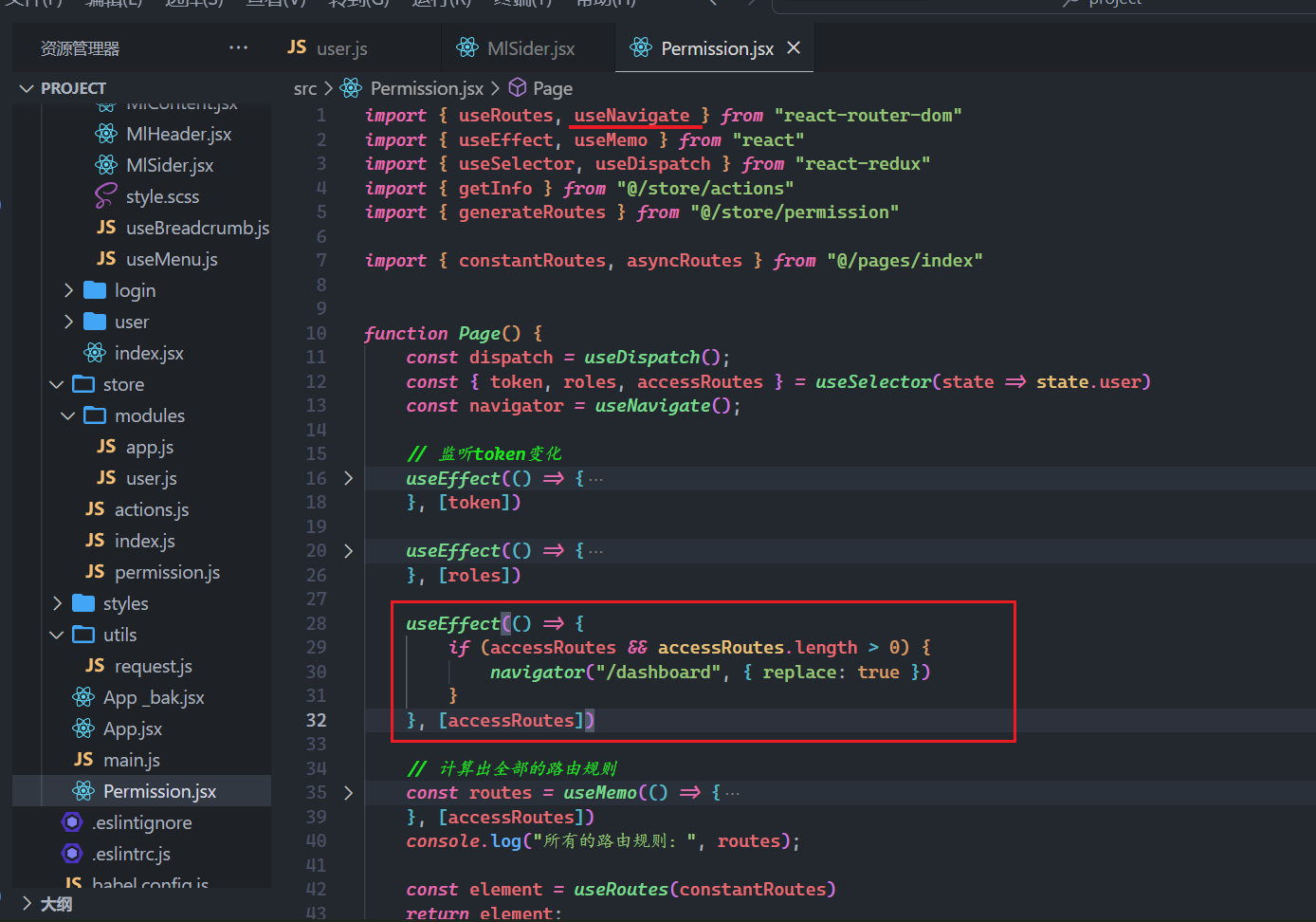The height and width of the screenshot is (922, 1316).
Task: Expand the user folder
Action: (x=68, y=322)
